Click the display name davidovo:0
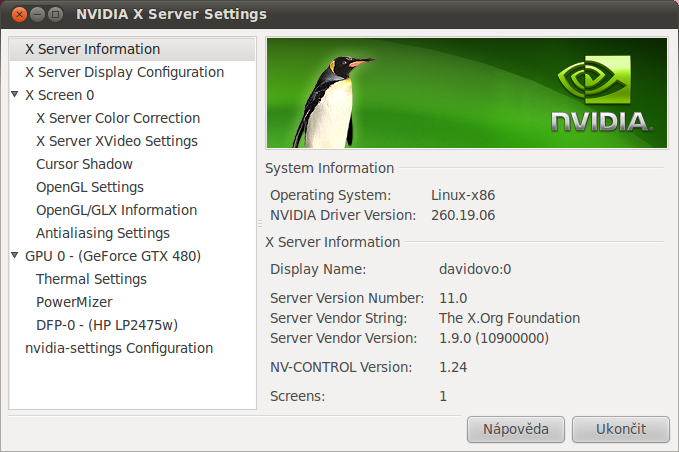679x452 pixels. (475, 269)
